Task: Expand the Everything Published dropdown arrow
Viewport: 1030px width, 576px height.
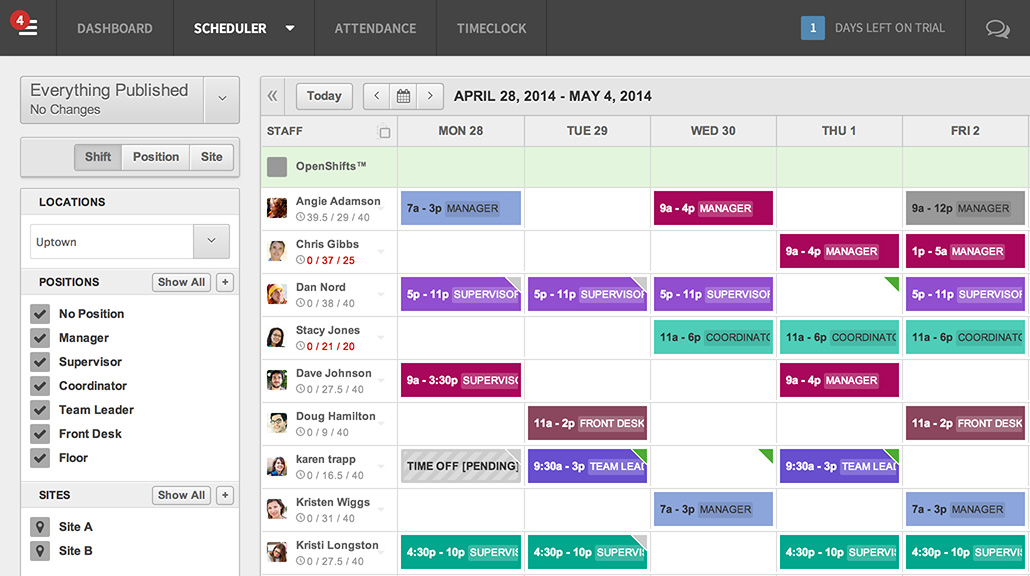Action: point(221,99)
